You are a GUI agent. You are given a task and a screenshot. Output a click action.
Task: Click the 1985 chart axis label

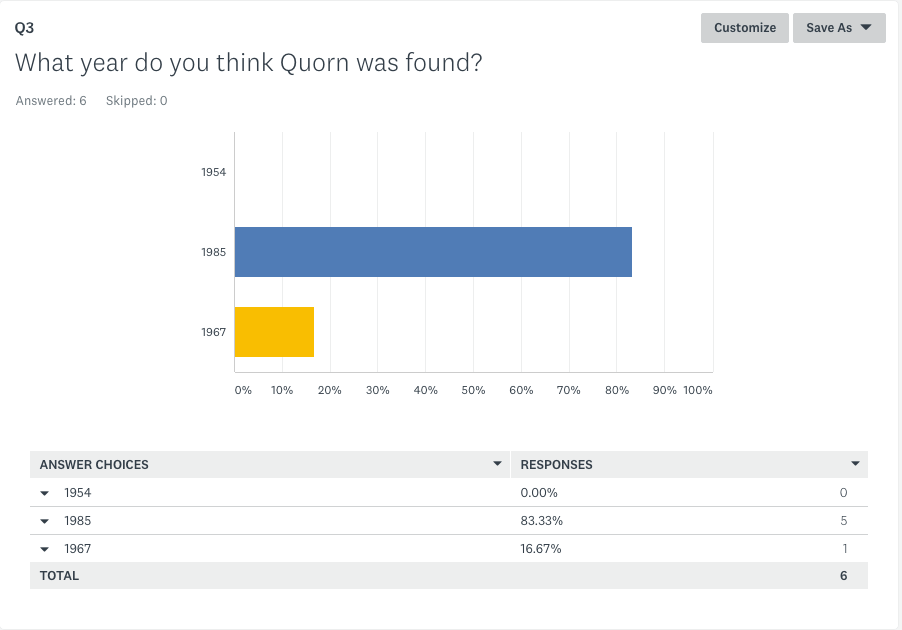[x=213, y=252]
